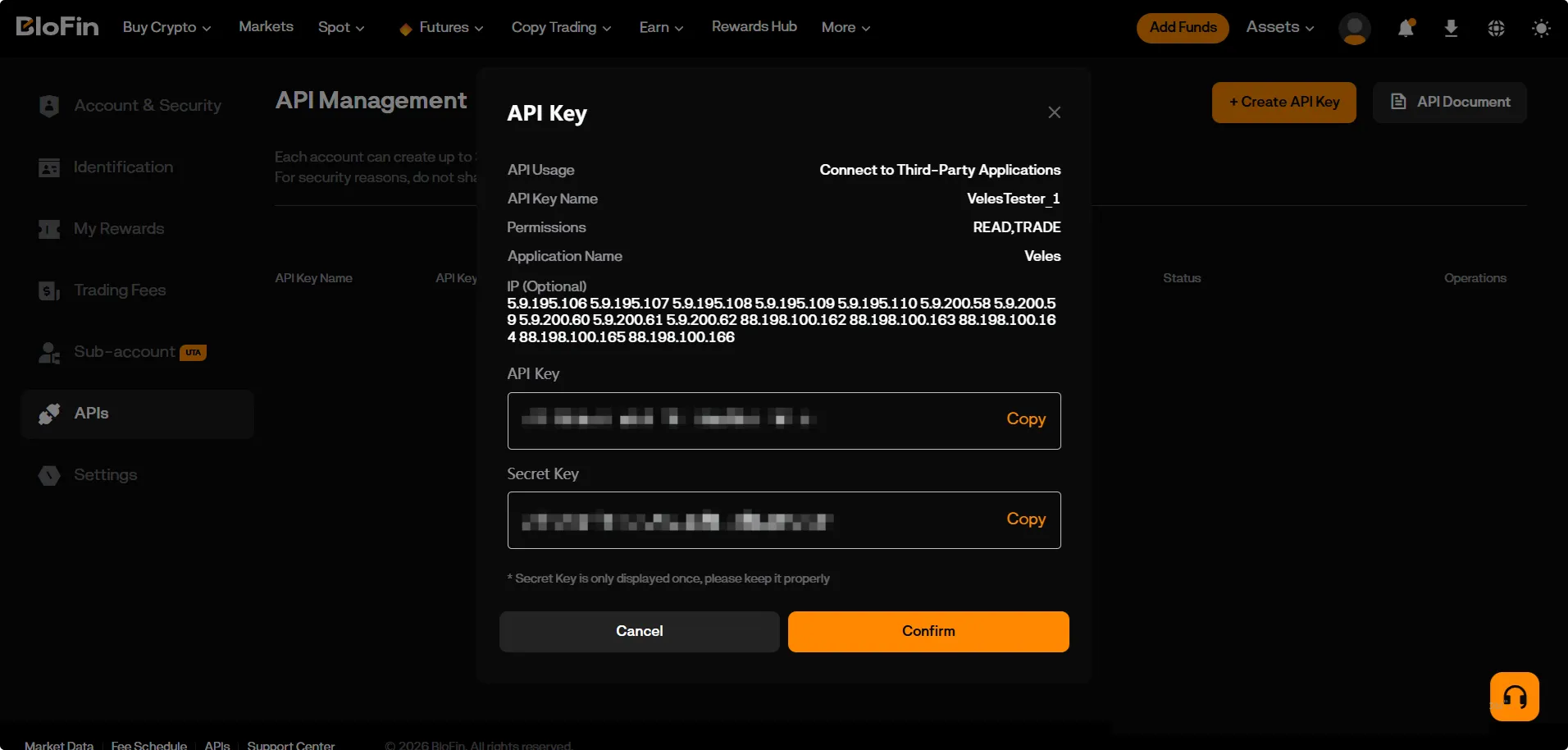This screenshot has width=1568, height=750.
Task: Click the Settings sidebar icon
Action: [x=49, y=475]
